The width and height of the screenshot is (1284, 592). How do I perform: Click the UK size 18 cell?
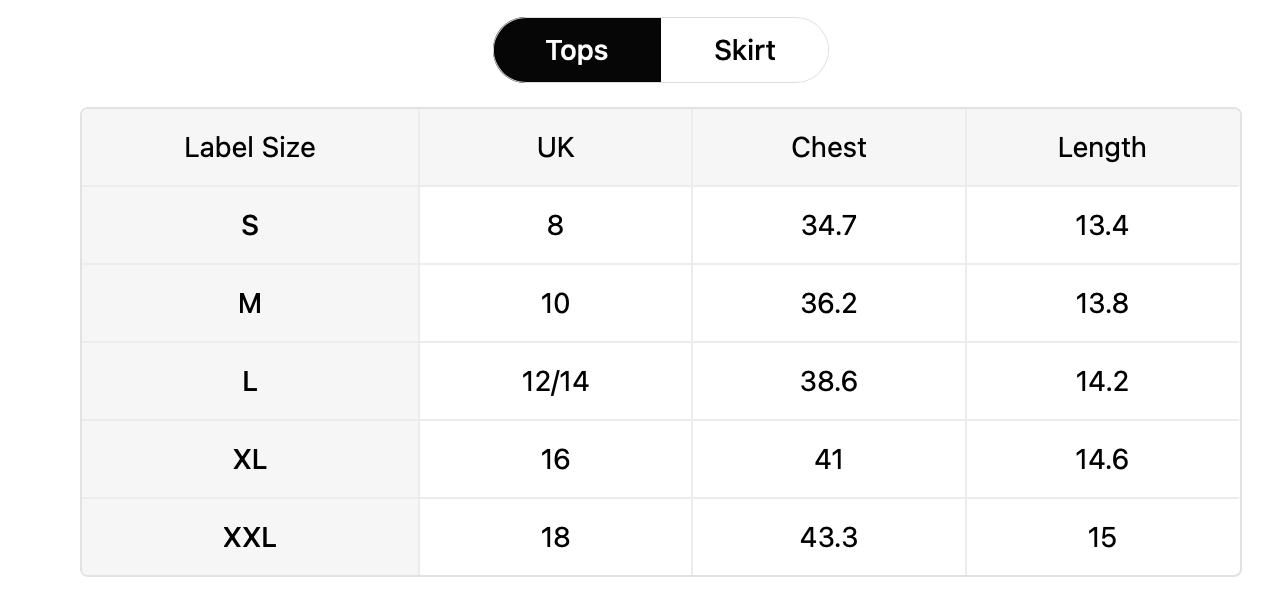click(555, 537)
